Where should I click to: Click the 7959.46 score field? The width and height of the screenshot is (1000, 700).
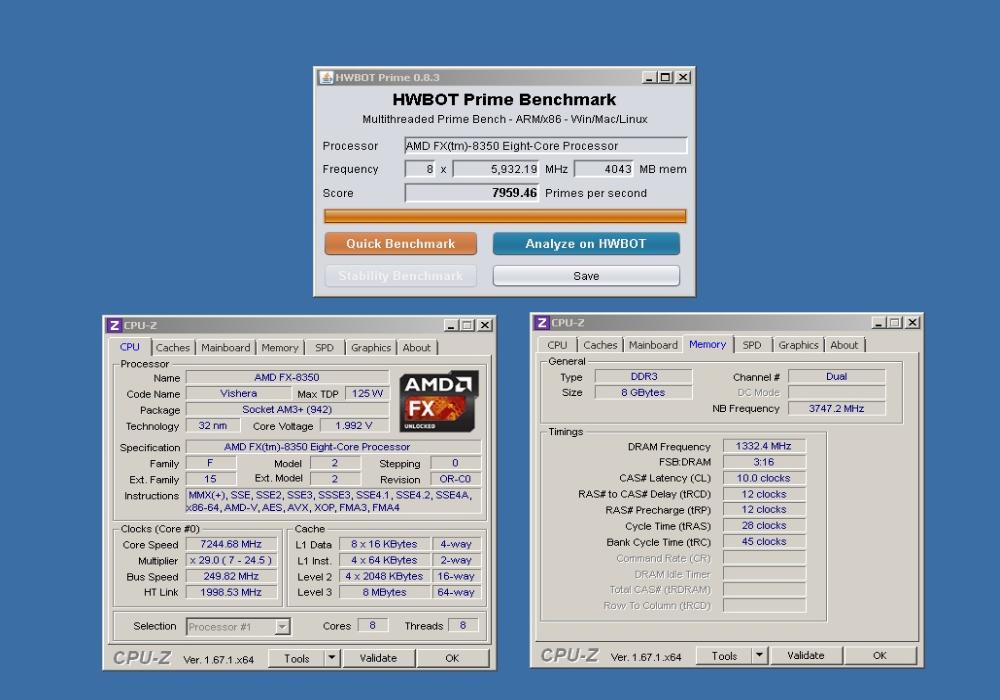coord(471,193)
